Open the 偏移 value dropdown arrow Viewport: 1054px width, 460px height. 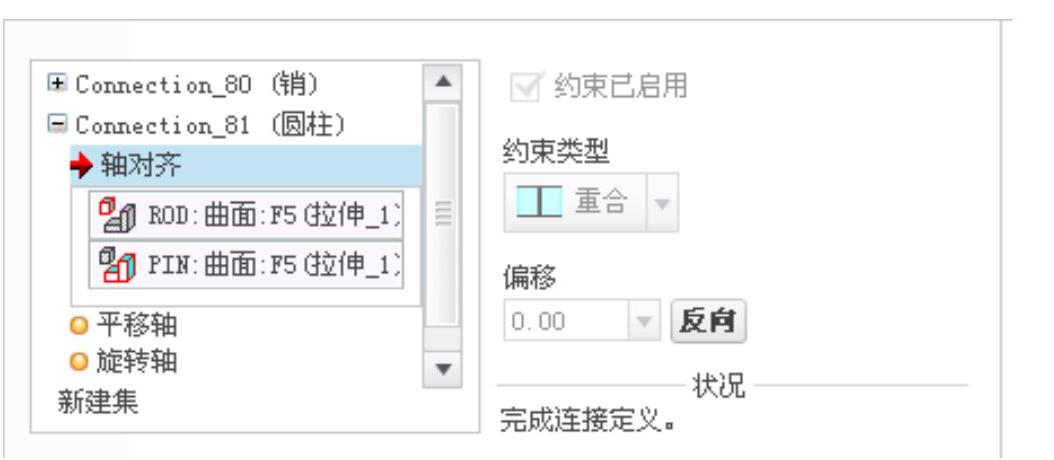644,321
